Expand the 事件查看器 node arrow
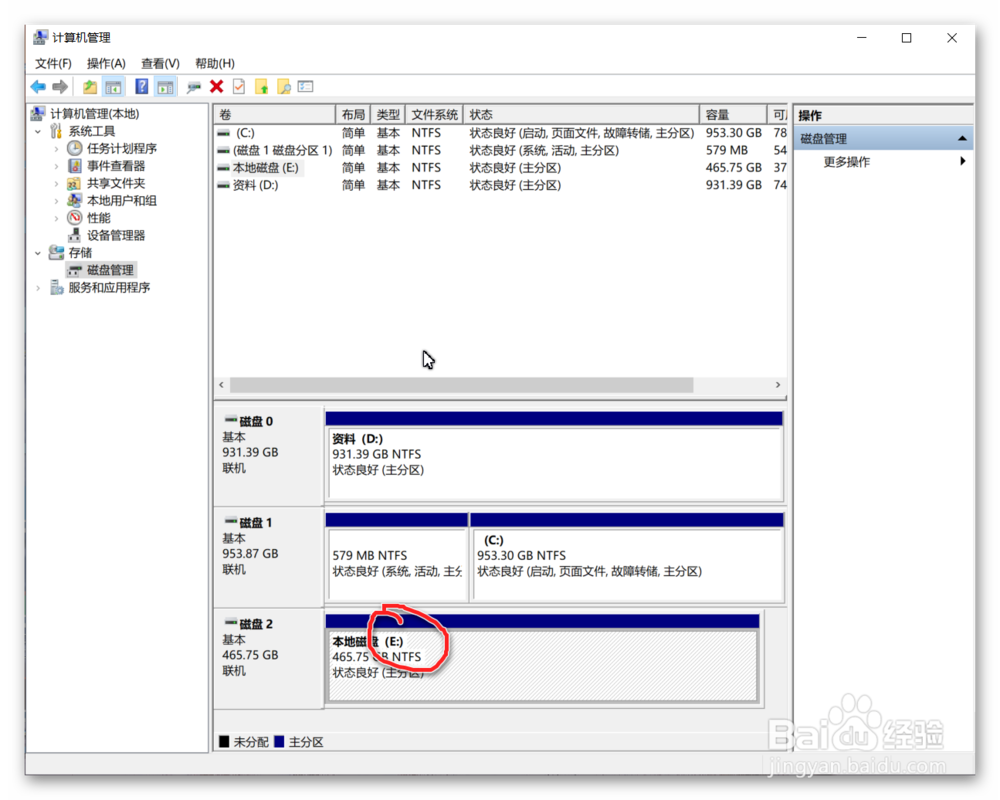Screen dimensions: 1000x800 click(56, 166)
